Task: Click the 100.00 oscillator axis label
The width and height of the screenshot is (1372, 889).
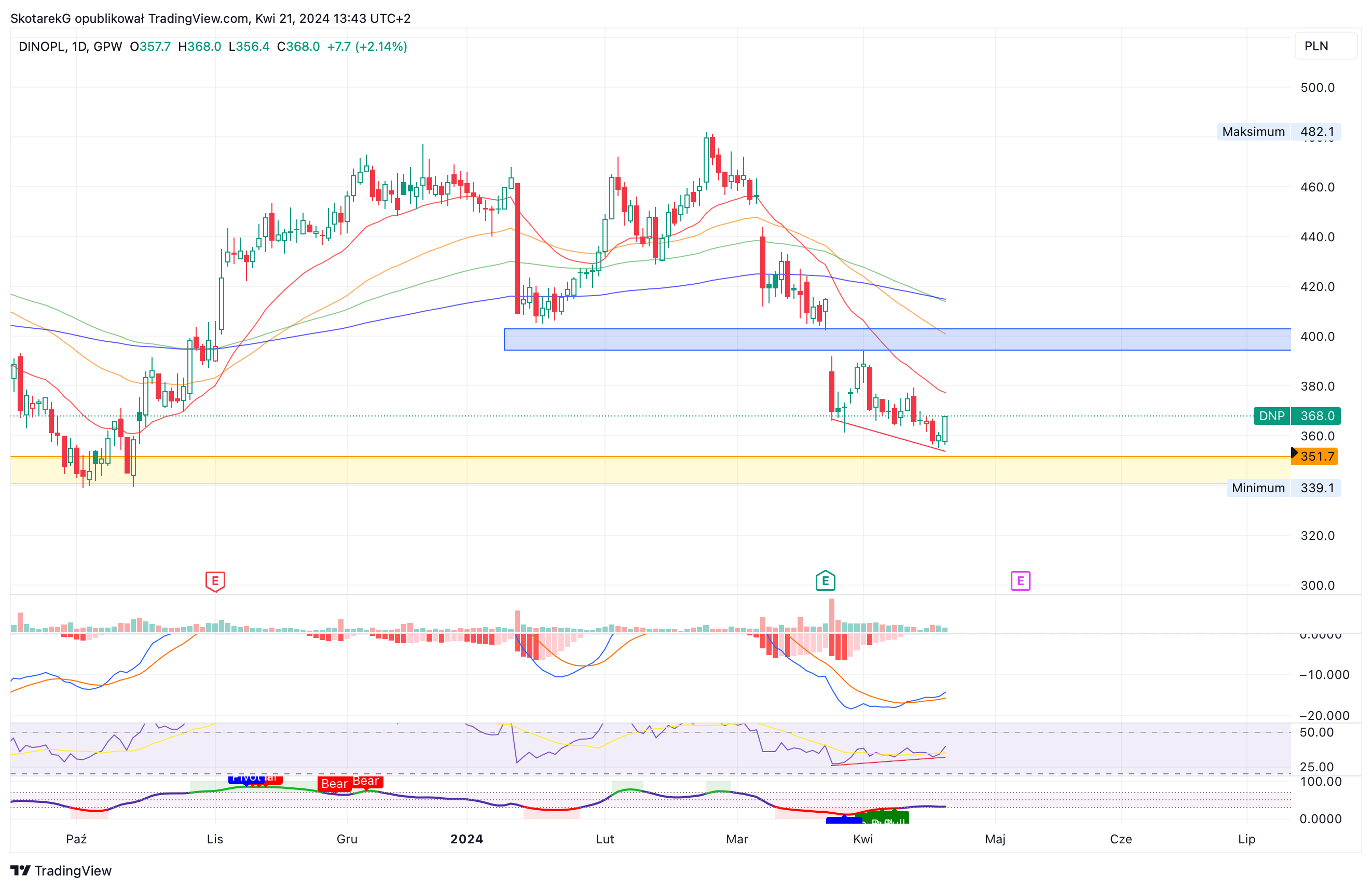Action: [x=1321, y=781]
